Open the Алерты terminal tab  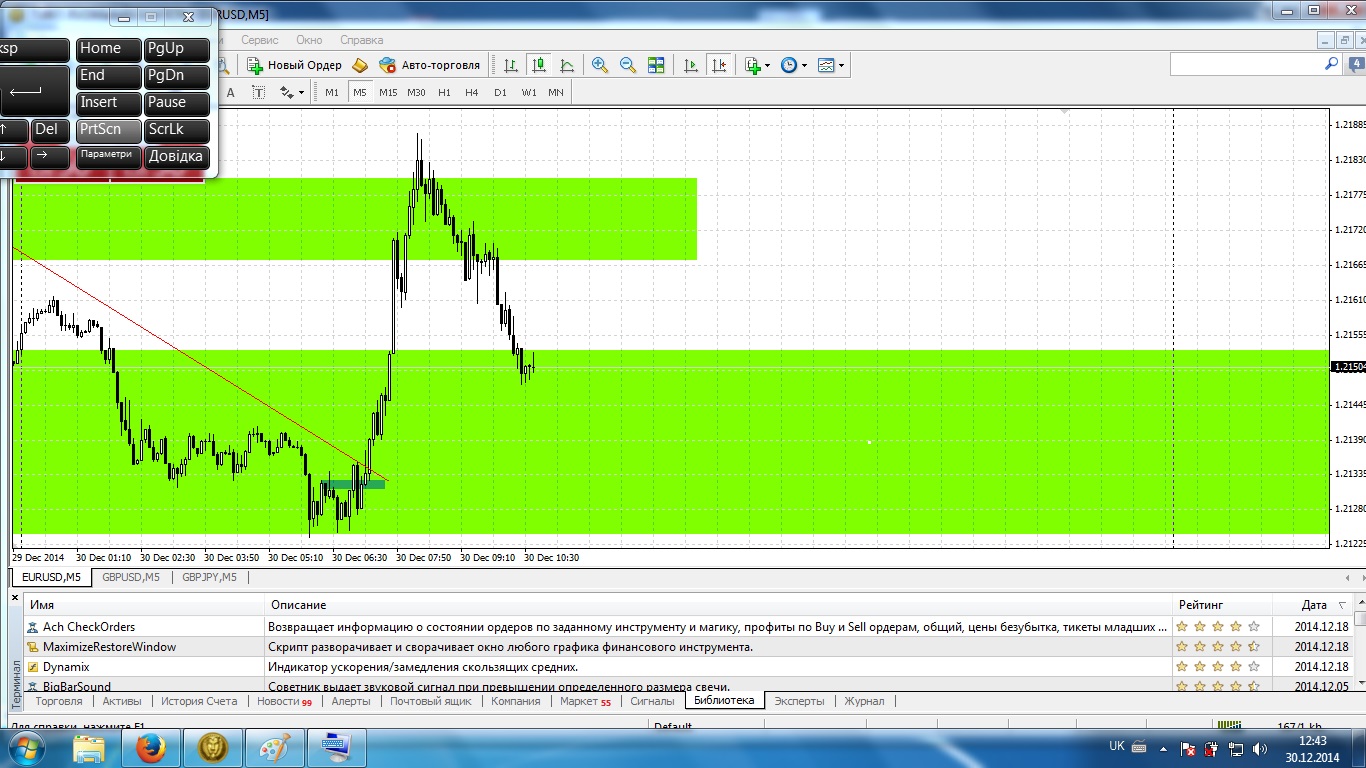351,701
